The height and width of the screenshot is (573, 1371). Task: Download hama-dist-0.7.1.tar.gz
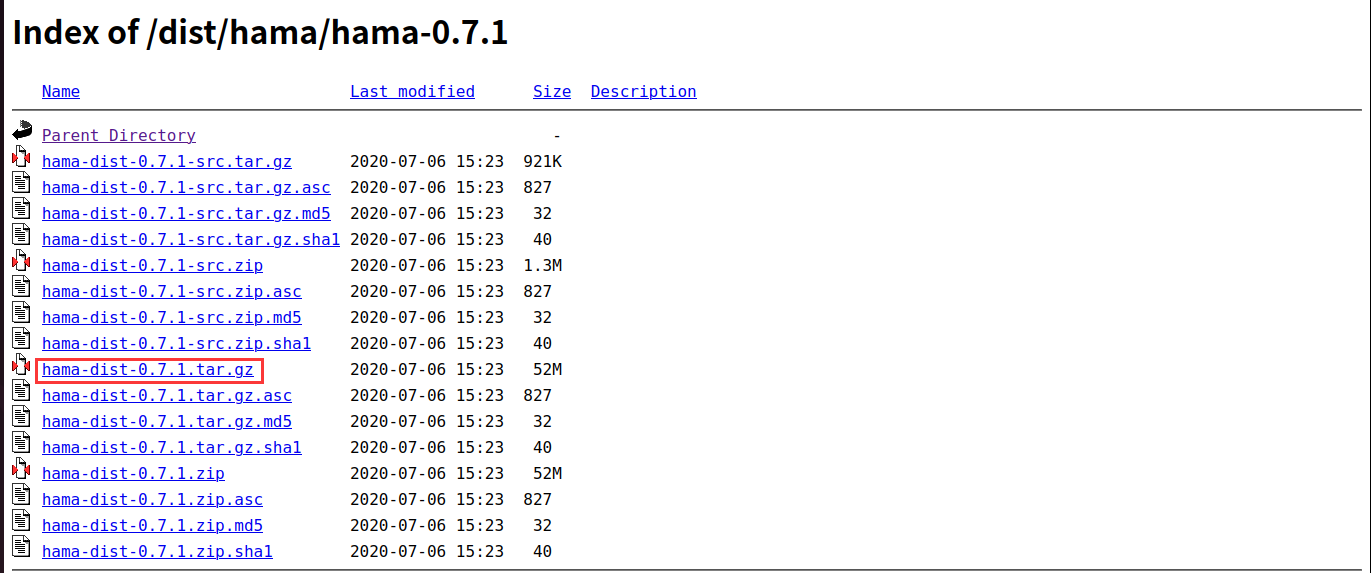148,369
